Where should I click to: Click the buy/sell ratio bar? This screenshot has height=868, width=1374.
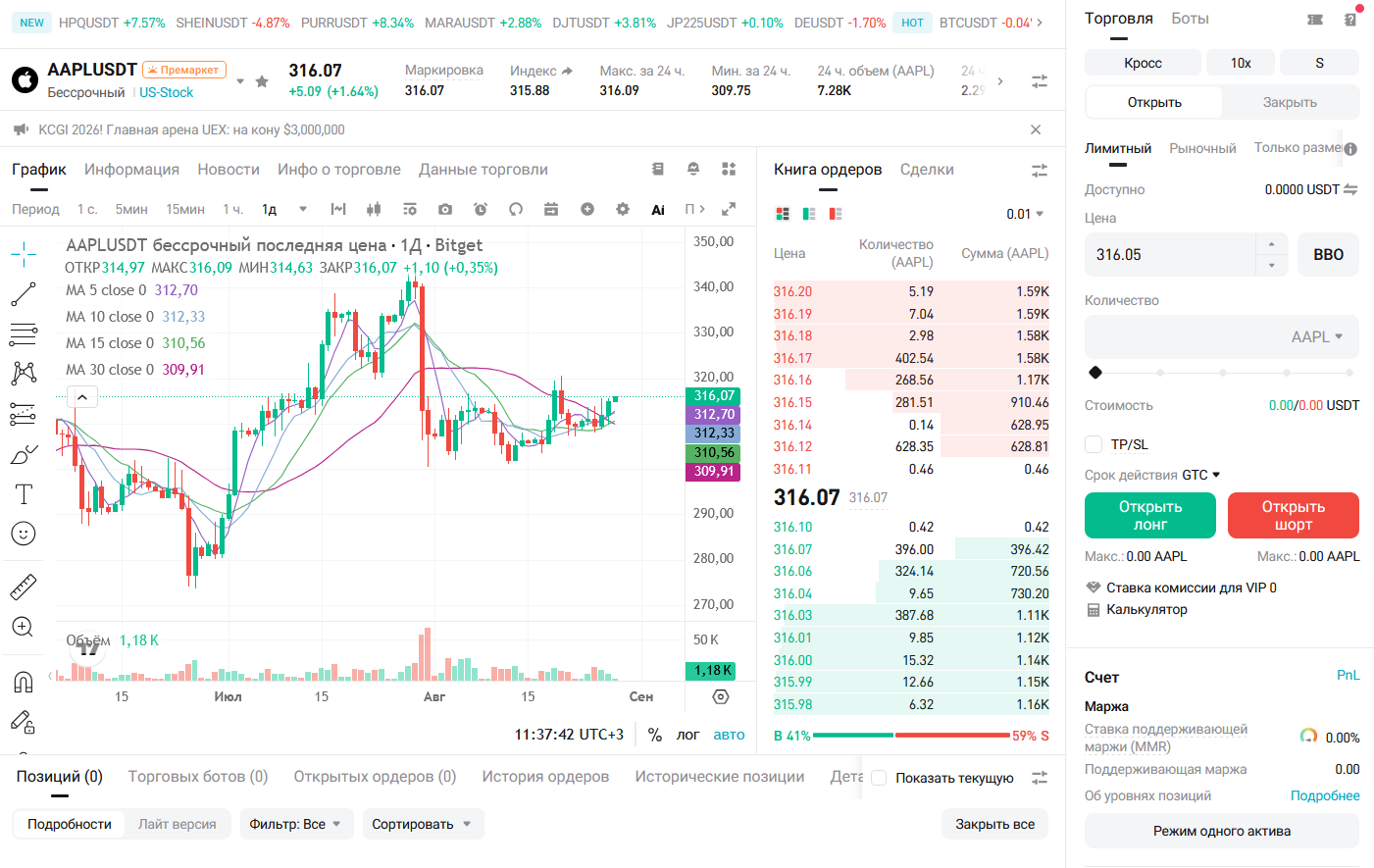pos(911,735)
